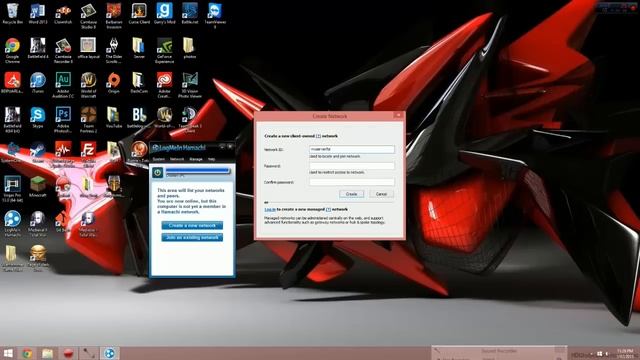
Task: Click the Confirm password input field
Action: click(351, 182)
